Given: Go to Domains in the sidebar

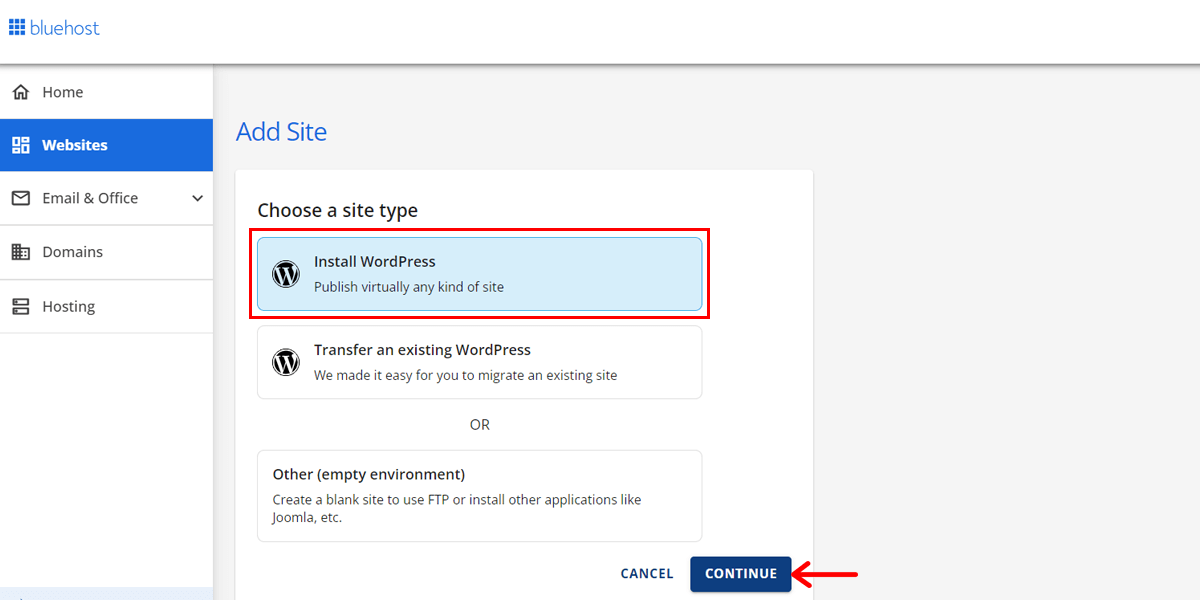Looking at the screenshot, I should coord(106,252).
